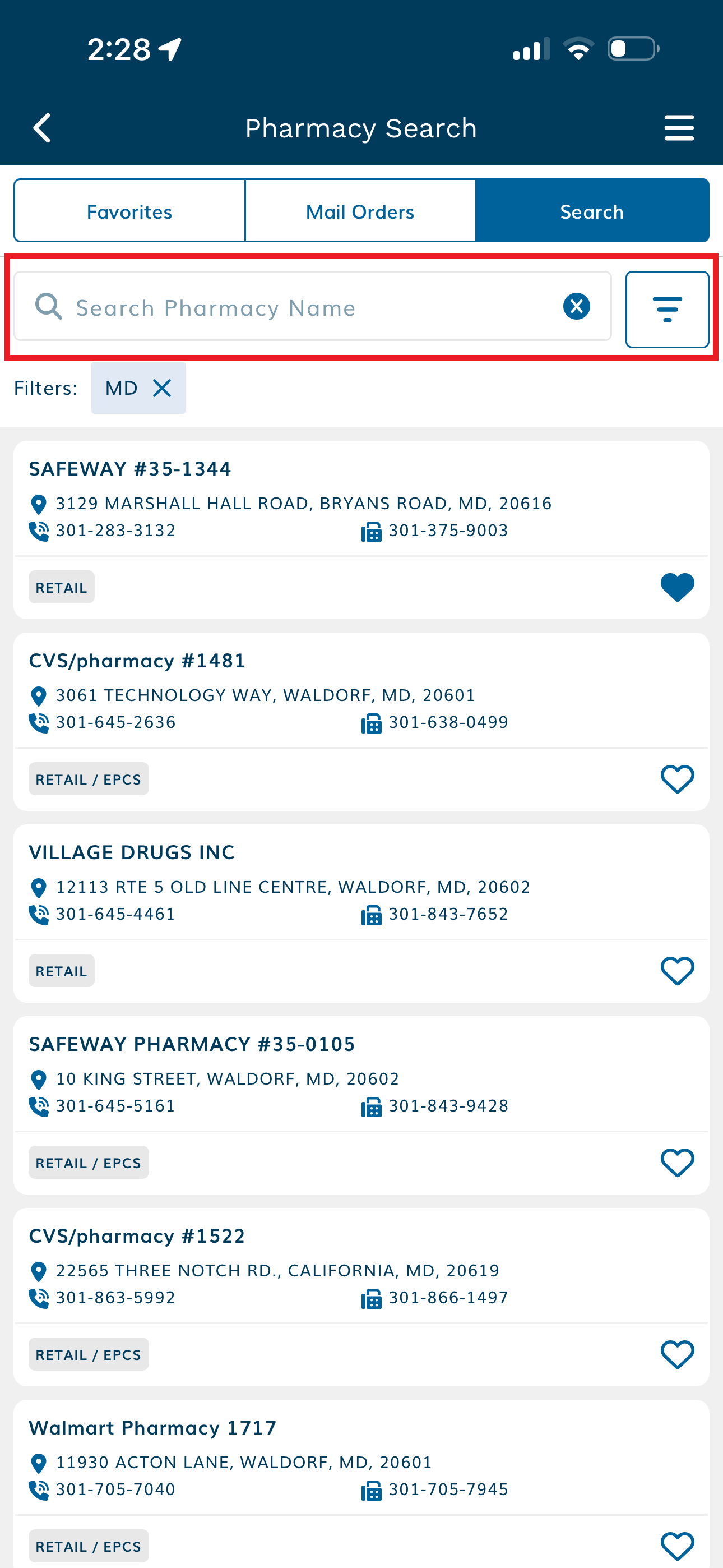Tap fax icon for Village Drugs Inc
The width and height of the screenshot is (723, 1568).
(x=371, y=915)
